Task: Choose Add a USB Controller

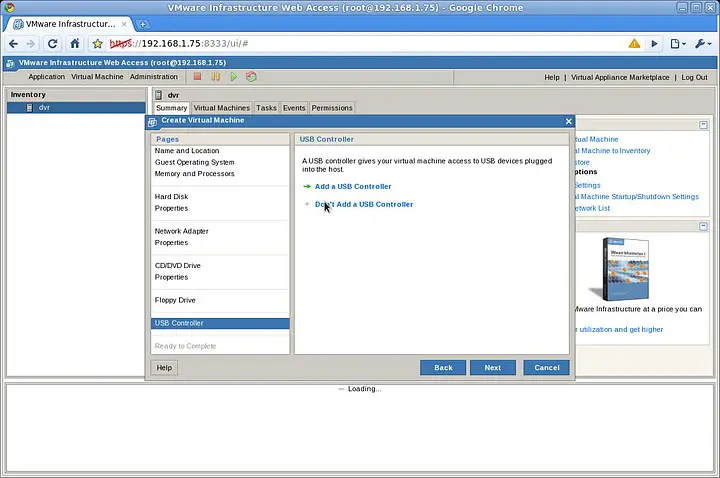Action: [x=353, y=186]
